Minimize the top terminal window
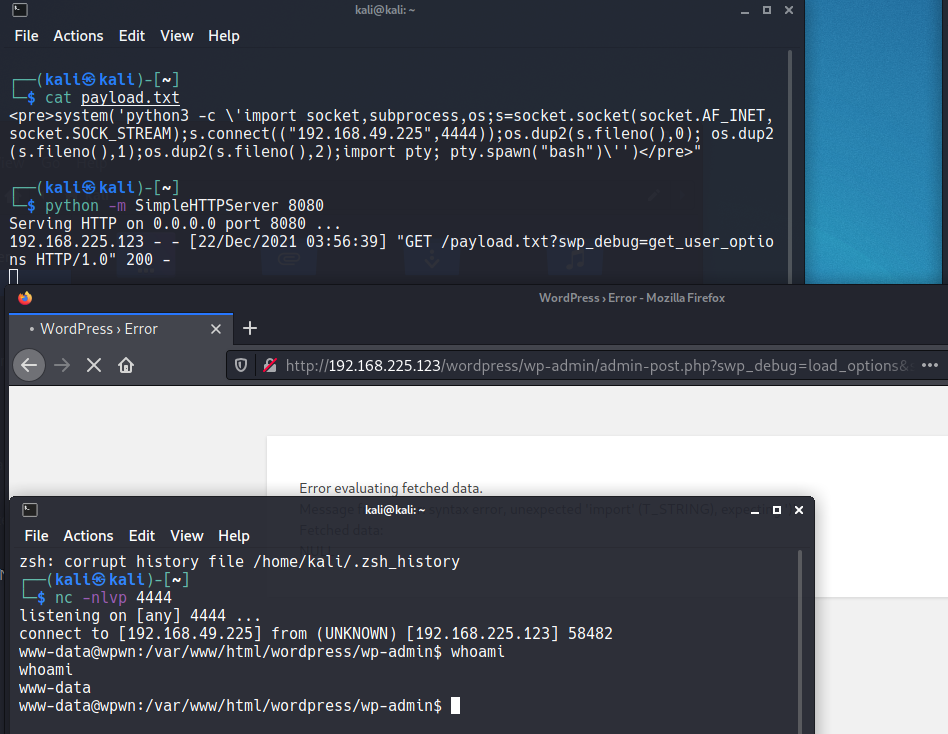The height and width of the screenshot is (734, 948). [x=745, y=10]
